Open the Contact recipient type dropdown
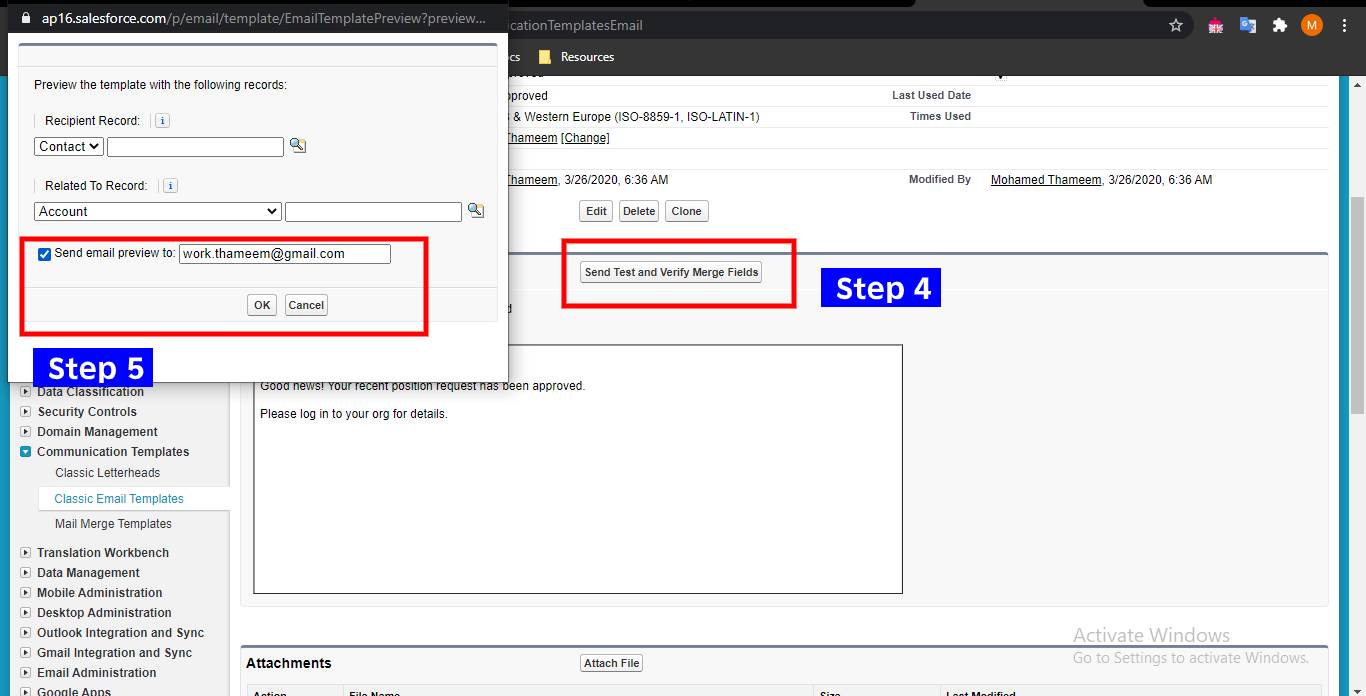This screenshot has height=696, width=1366. [68, 146]
